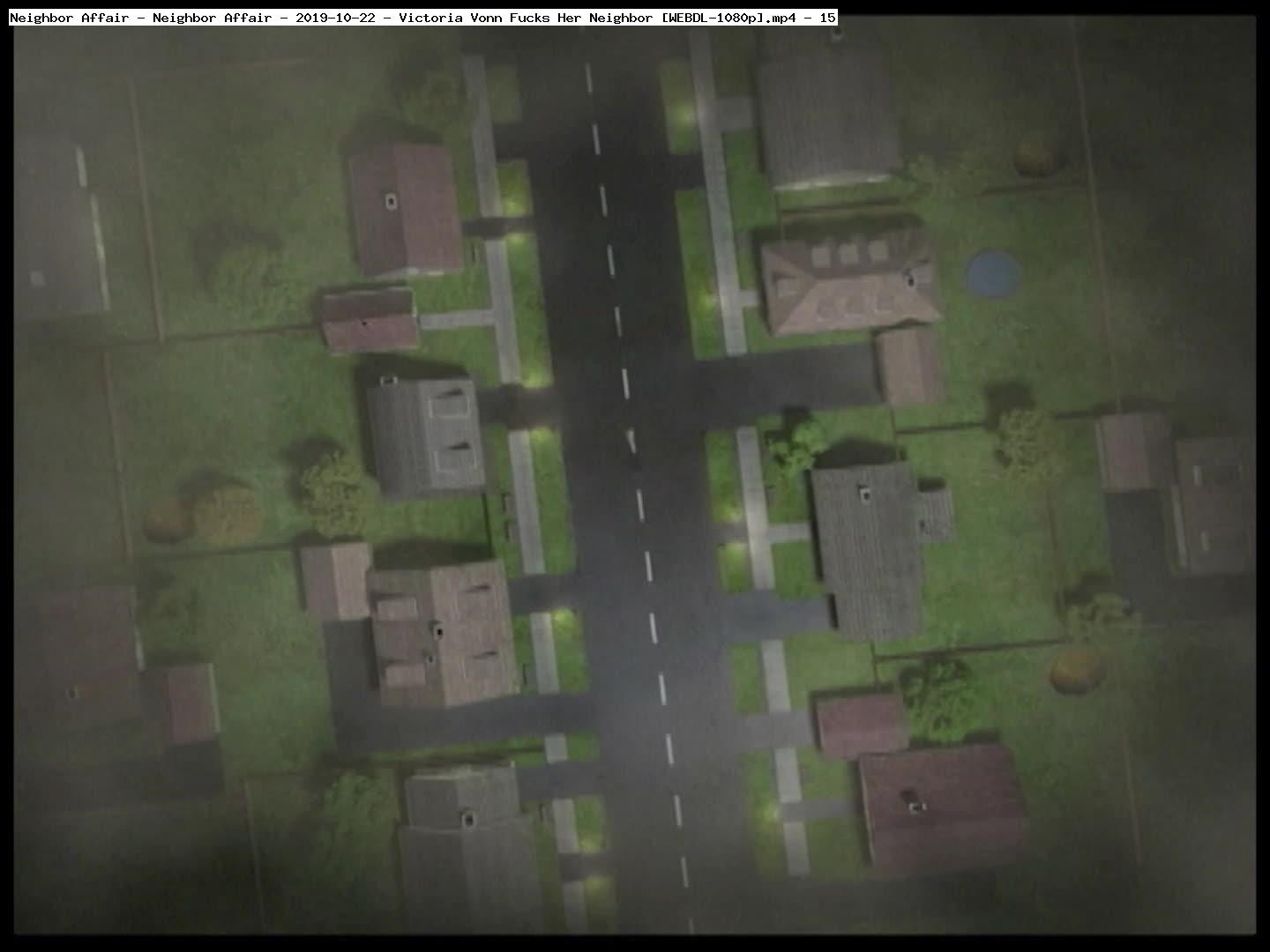This screenshot has height=952, width=1270.
Task: Click the video filename title overlay text
Action: (x=423, y=18)
